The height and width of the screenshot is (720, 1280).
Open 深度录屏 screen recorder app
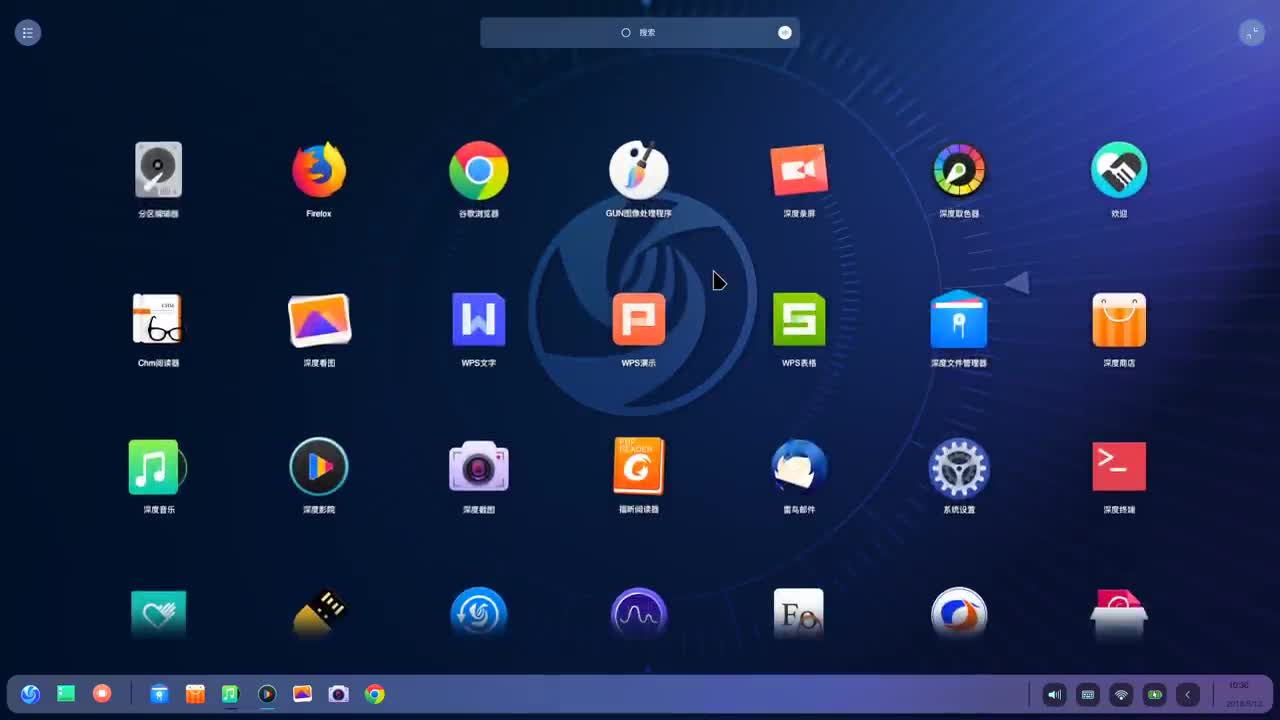click(798, 170)
